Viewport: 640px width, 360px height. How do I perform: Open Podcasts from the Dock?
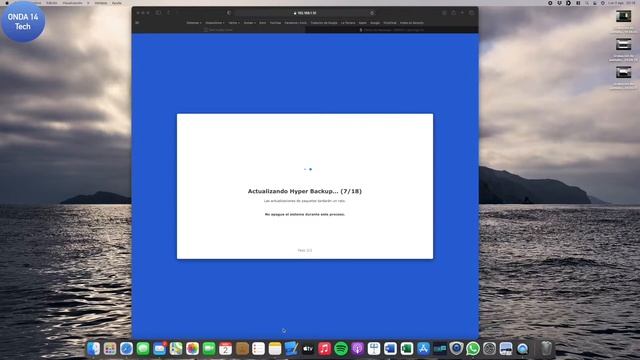(x=358, y=349)
